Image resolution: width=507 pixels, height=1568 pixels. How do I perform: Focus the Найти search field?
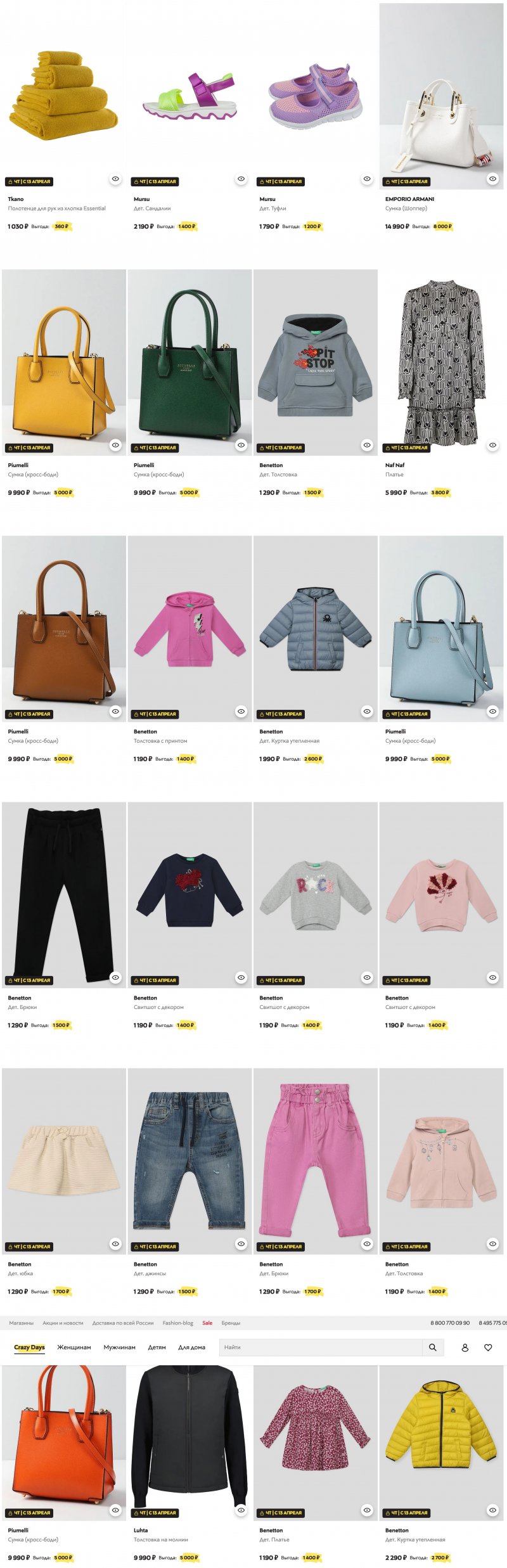[x=321, y=1347]
